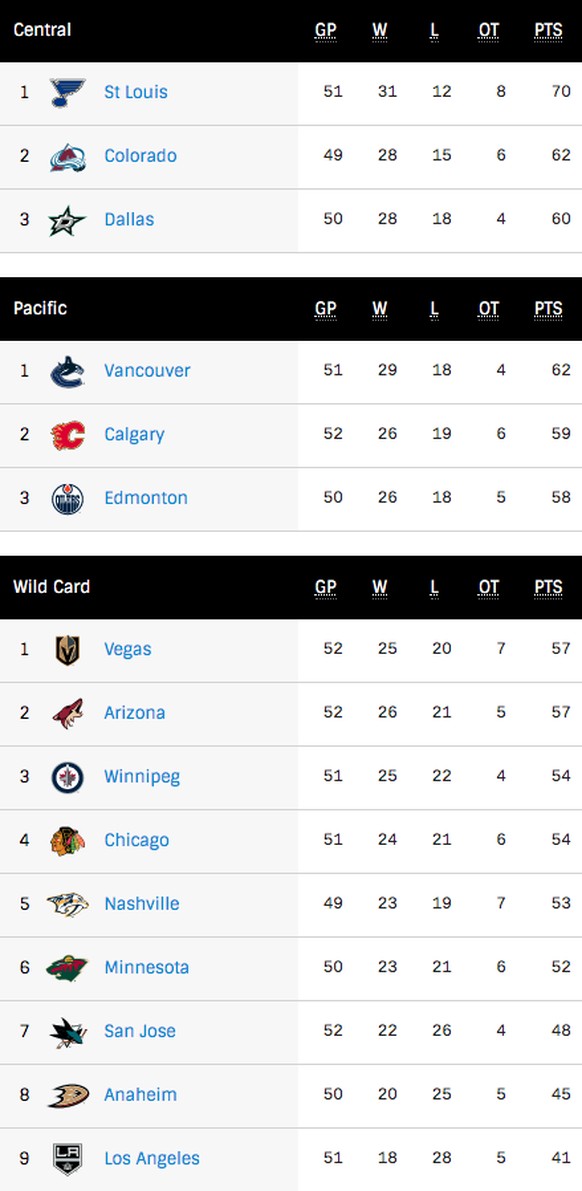This screenshot has height=1191, width=582.
Task: Click the St Louis Blues logo
Action: click(x=68, y=92)
